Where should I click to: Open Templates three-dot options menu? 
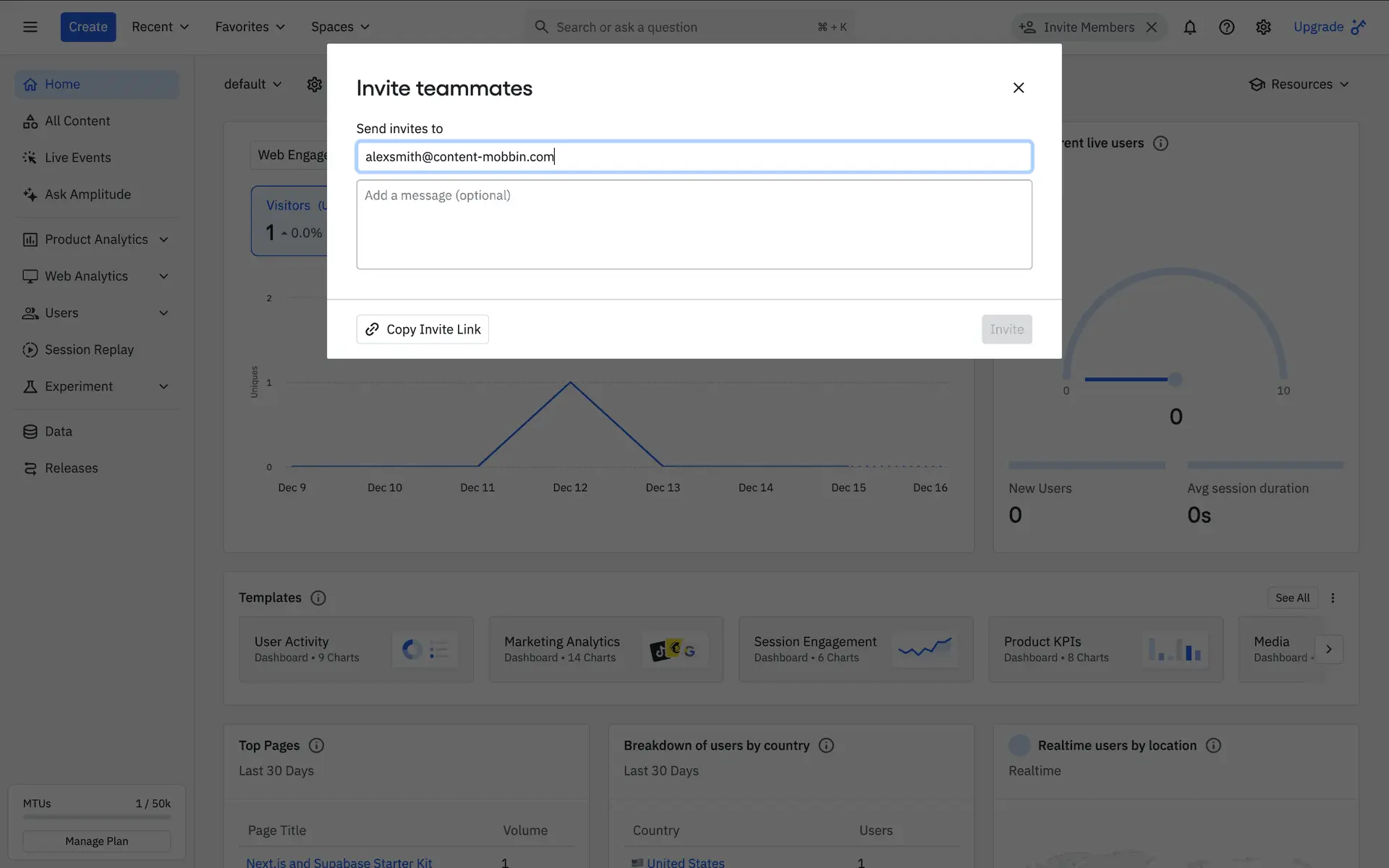click(1333, 597)
